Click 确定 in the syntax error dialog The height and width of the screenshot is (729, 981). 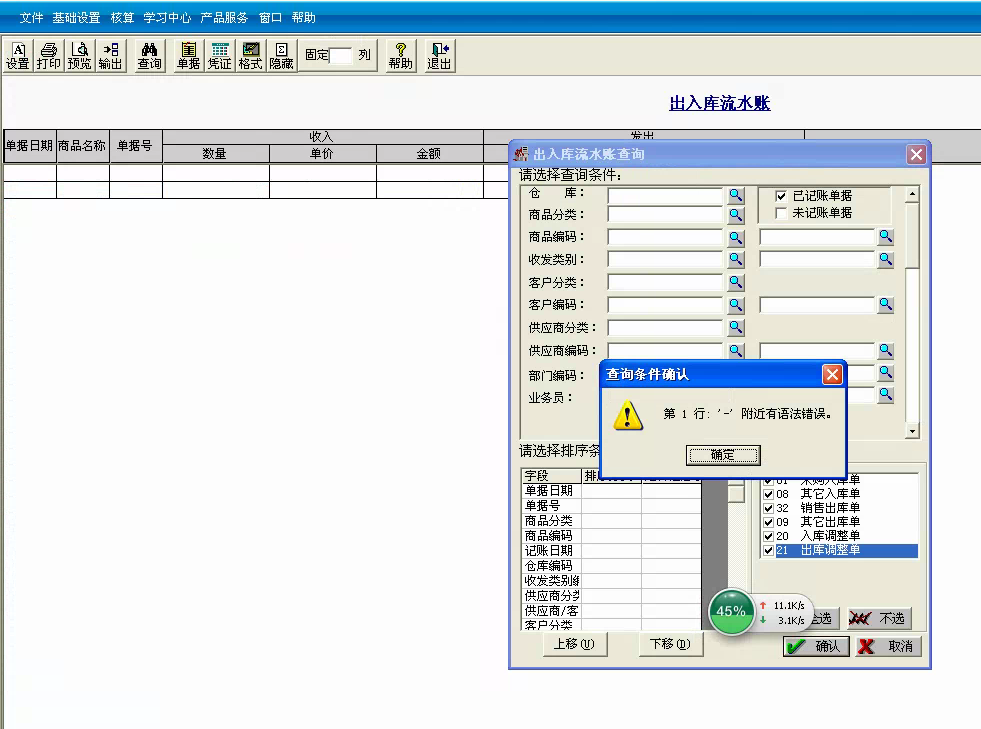click(723, 455)
